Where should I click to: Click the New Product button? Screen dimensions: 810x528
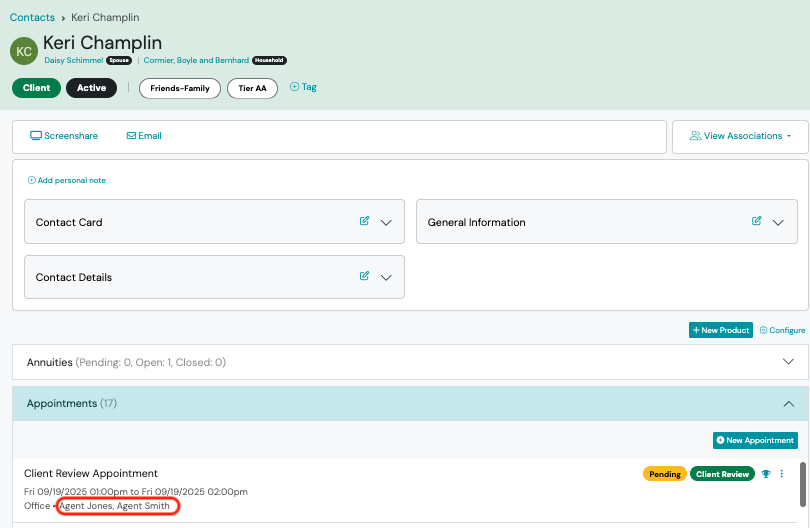pos(721,330)
